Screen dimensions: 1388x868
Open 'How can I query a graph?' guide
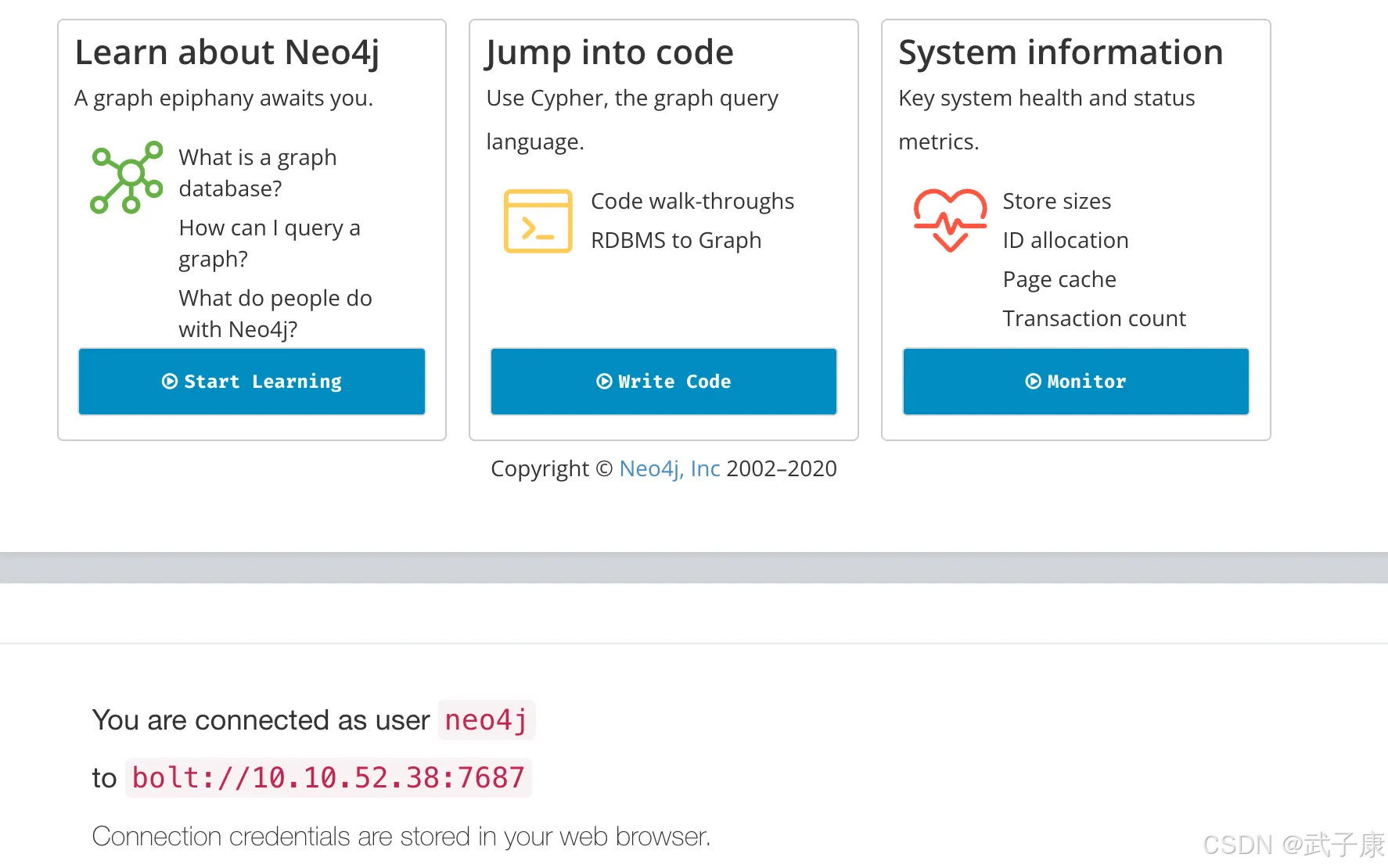[x=269, y=242]
